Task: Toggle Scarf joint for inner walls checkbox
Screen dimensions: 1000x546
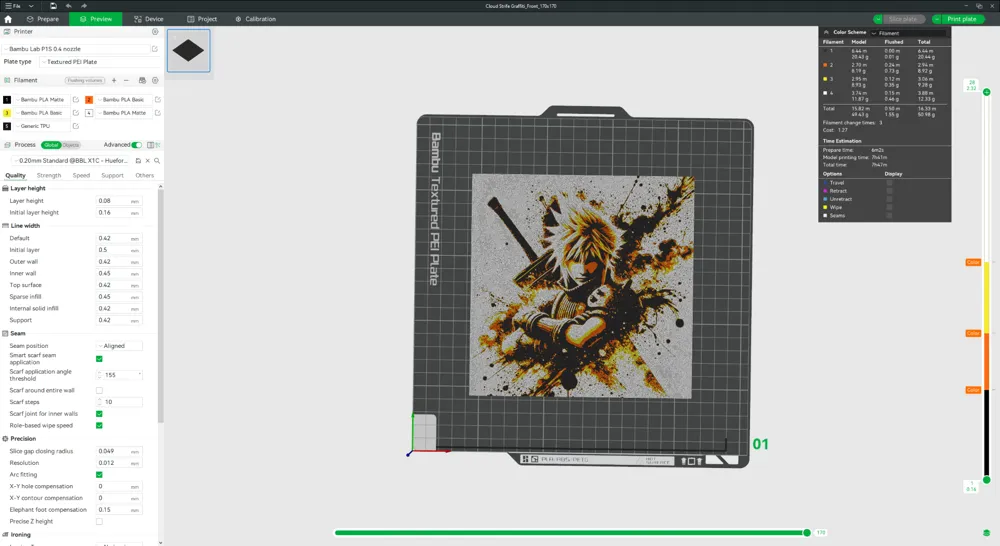Action: [99, 414]
